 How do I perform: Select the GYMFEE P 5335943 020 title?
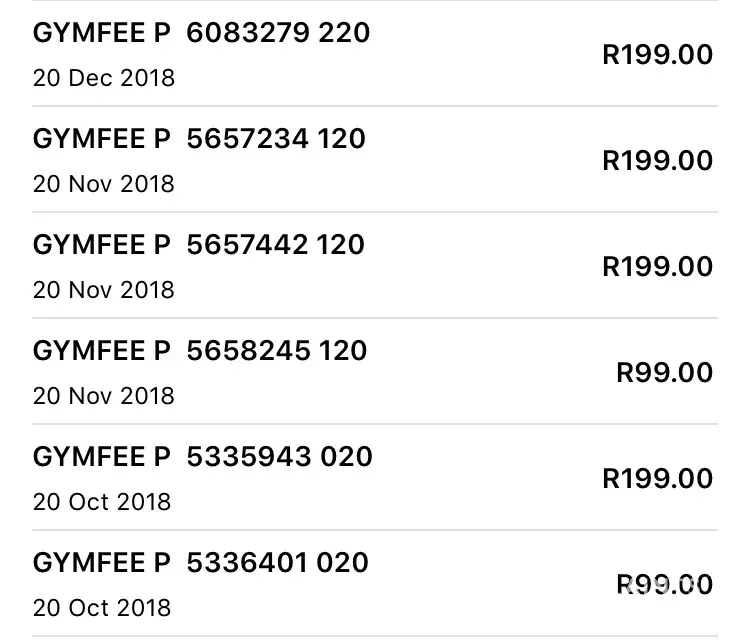pos(202,457)
